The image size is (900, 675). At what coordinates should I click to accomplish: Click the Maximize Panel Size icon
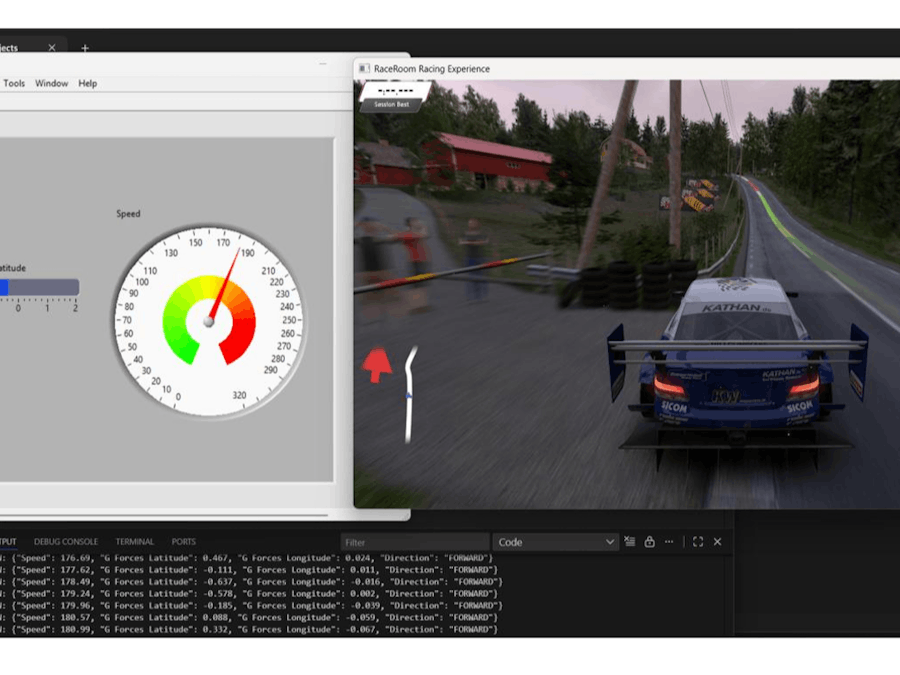[697, 541]
